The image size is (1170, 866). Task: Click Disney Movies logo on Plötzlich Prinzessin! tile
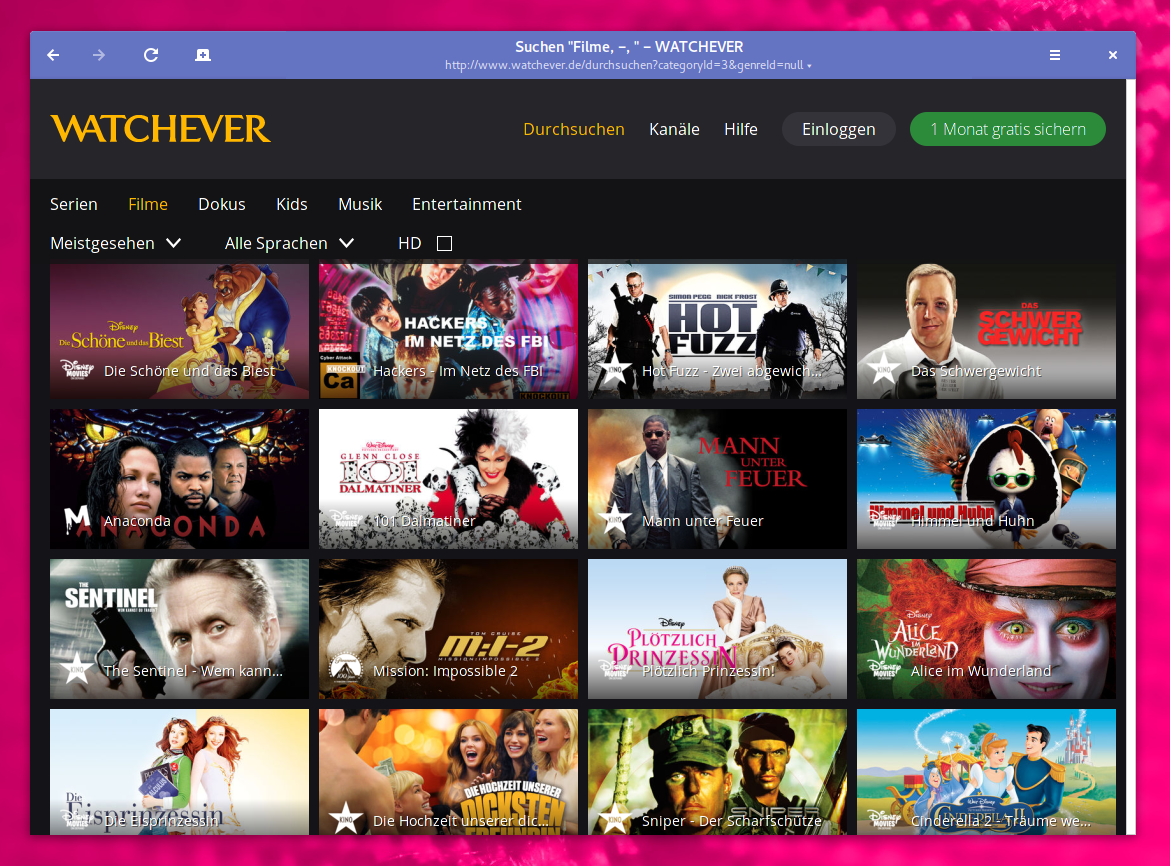[615, 669]
